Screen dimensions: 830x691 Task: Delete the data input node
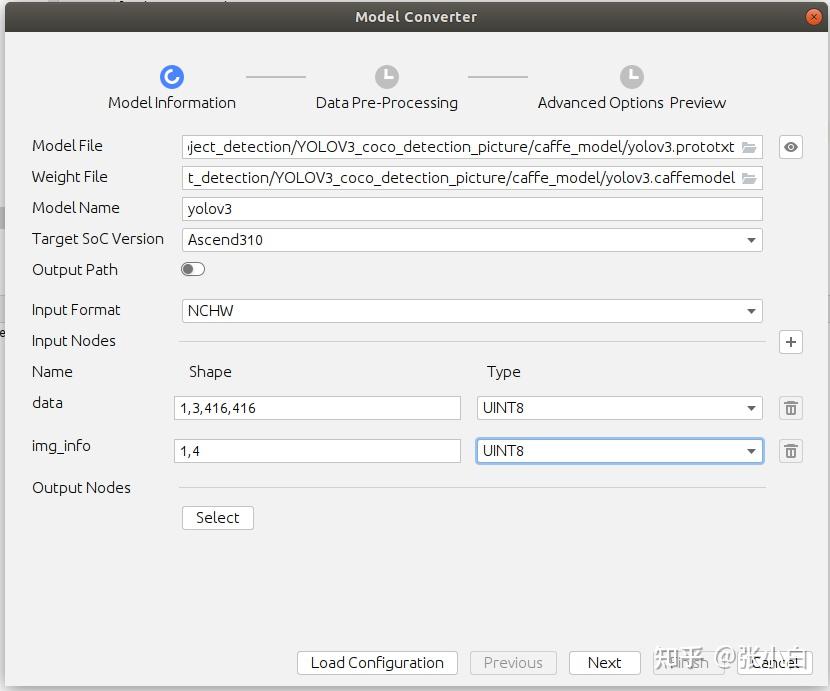point(791,408)
